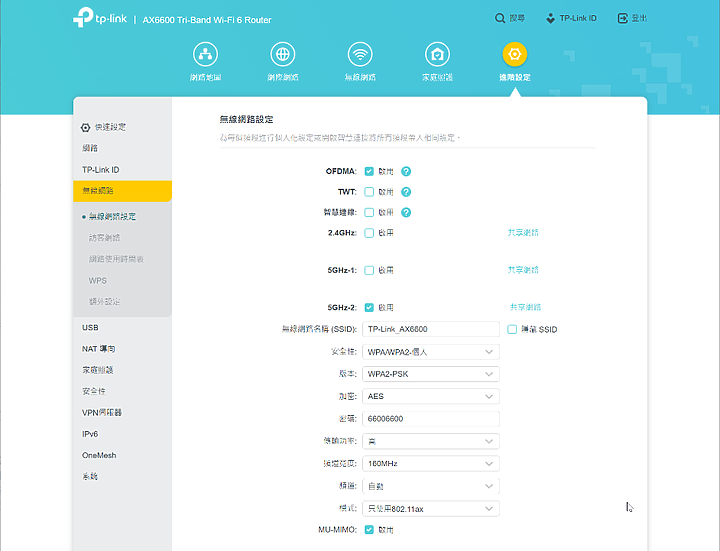Image resolution: width=720 pixels, height=551 pixels.
Task: Click the search magnifier icon in header
Action: [x=500, y=18]
